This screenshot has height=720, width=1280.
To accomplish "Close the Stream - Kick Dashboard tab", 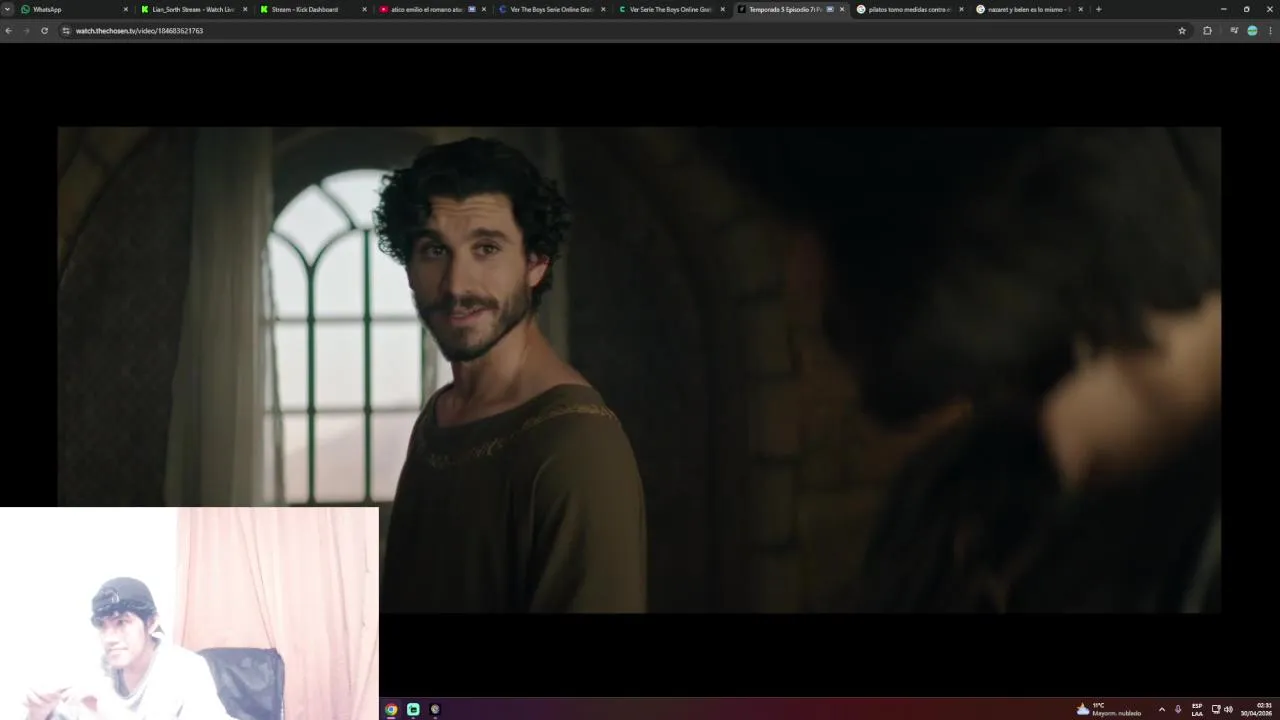I will pos(364,9).
